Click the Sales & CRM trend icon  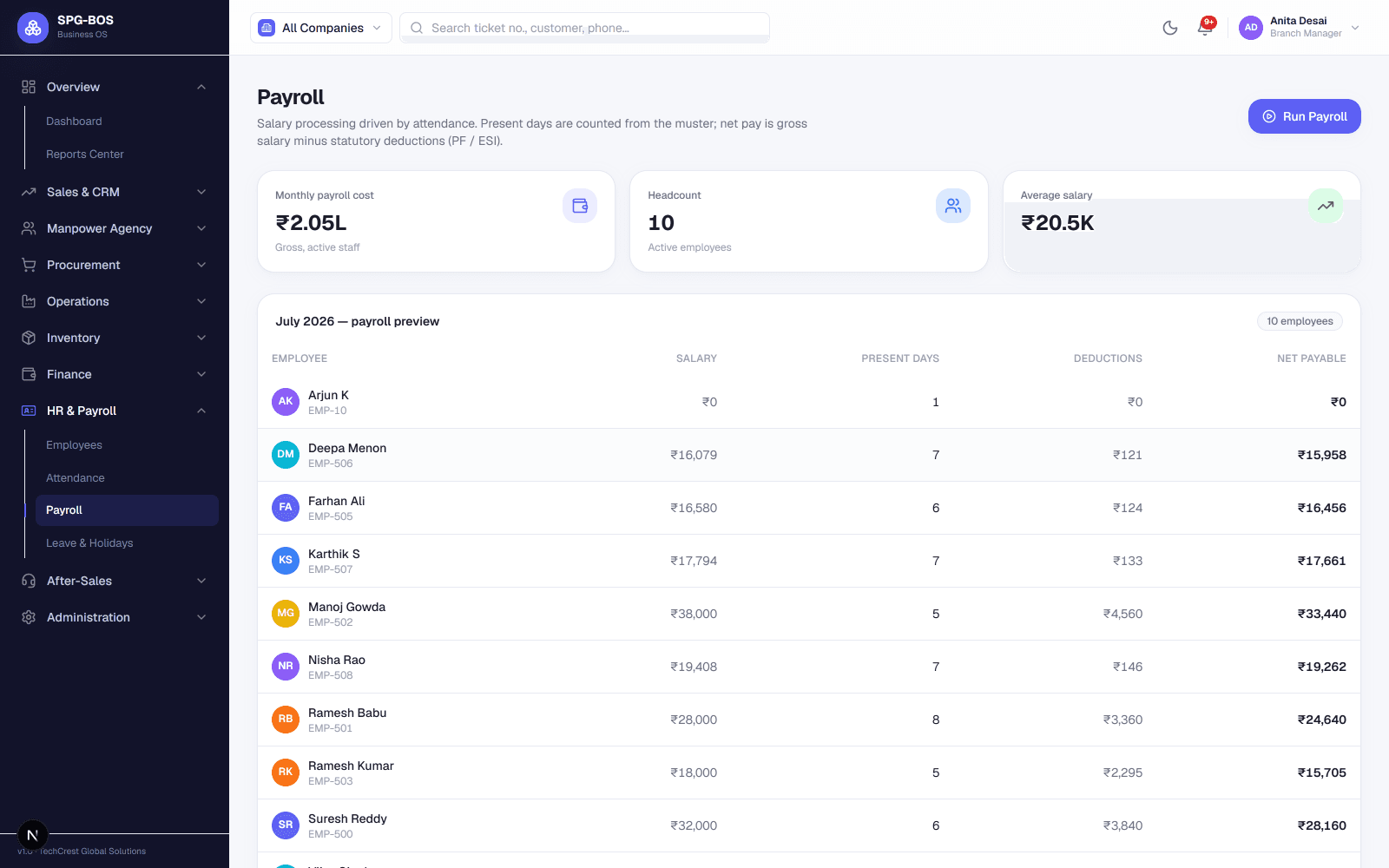click(29, 192)
